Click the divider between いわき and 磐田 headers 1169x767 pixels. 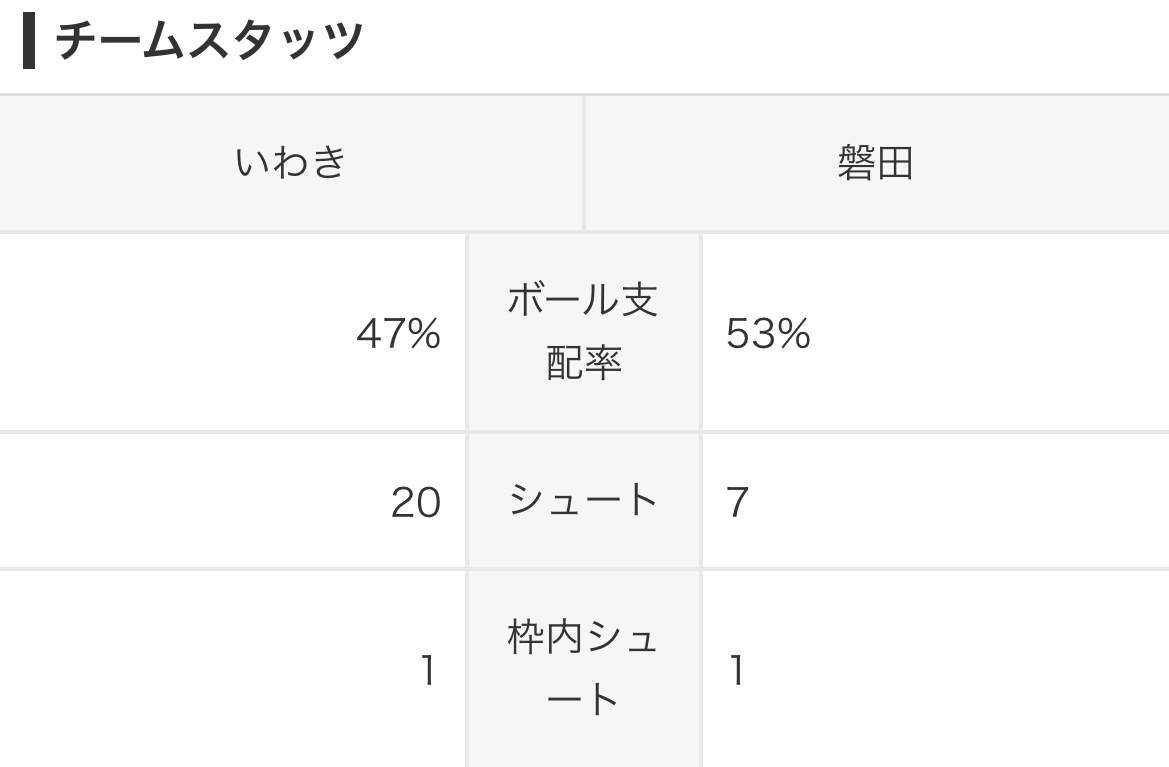pos(584,162)
